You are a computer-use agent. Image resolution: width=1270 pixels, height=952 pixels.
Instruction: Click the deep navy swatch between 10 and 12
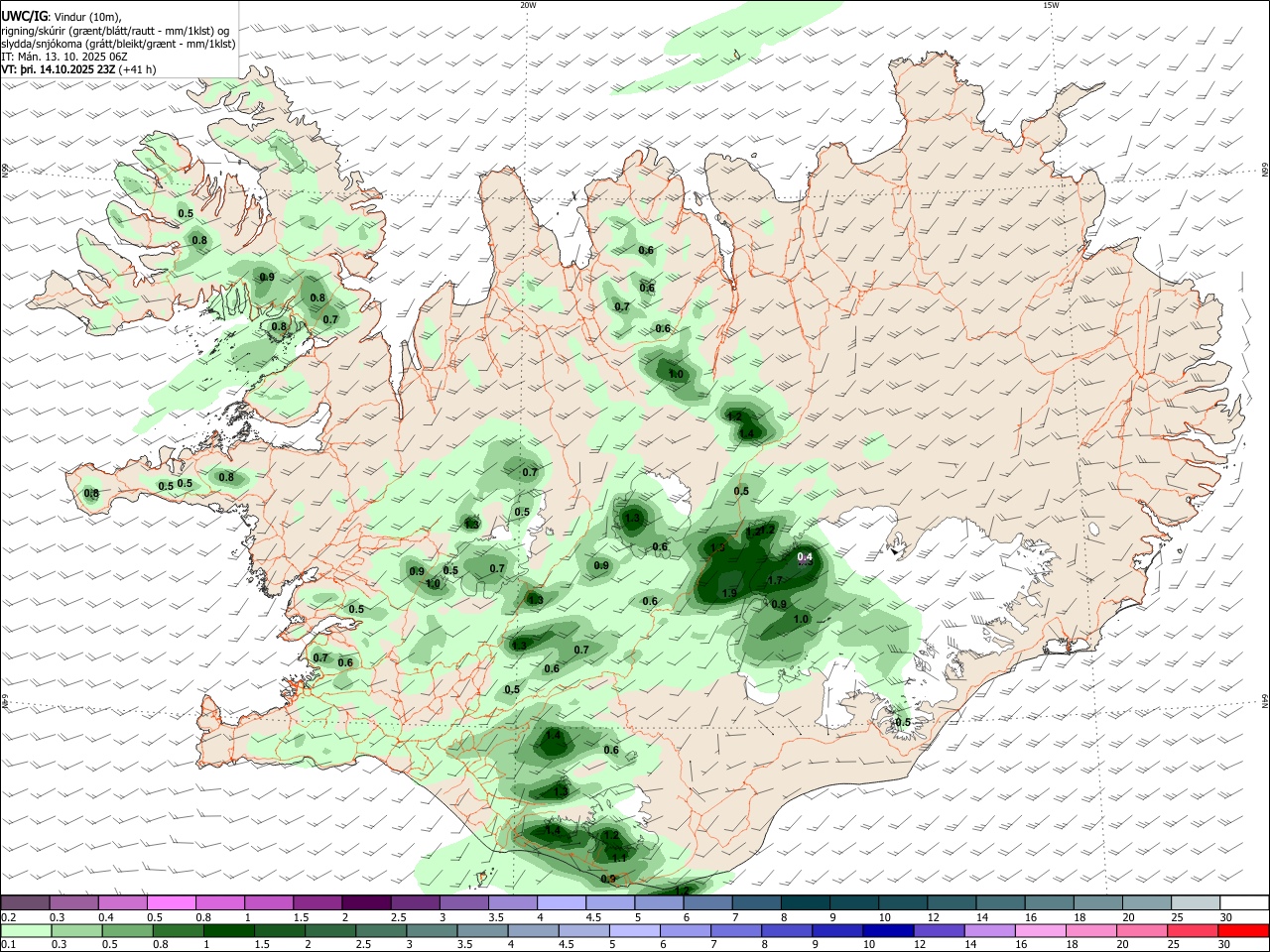point(886,930)
